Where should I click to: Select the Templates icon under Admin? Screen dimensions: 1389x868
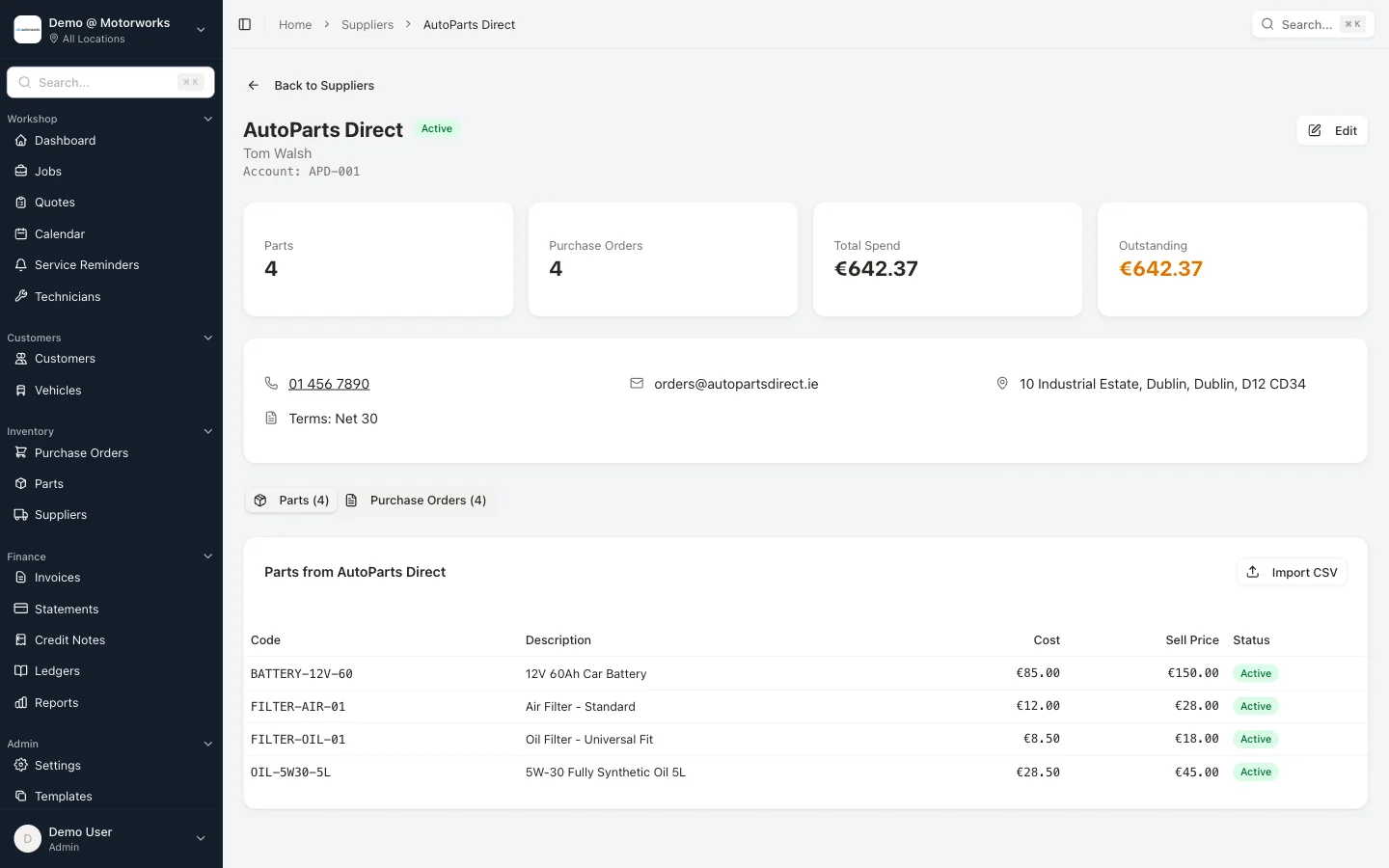20,796
